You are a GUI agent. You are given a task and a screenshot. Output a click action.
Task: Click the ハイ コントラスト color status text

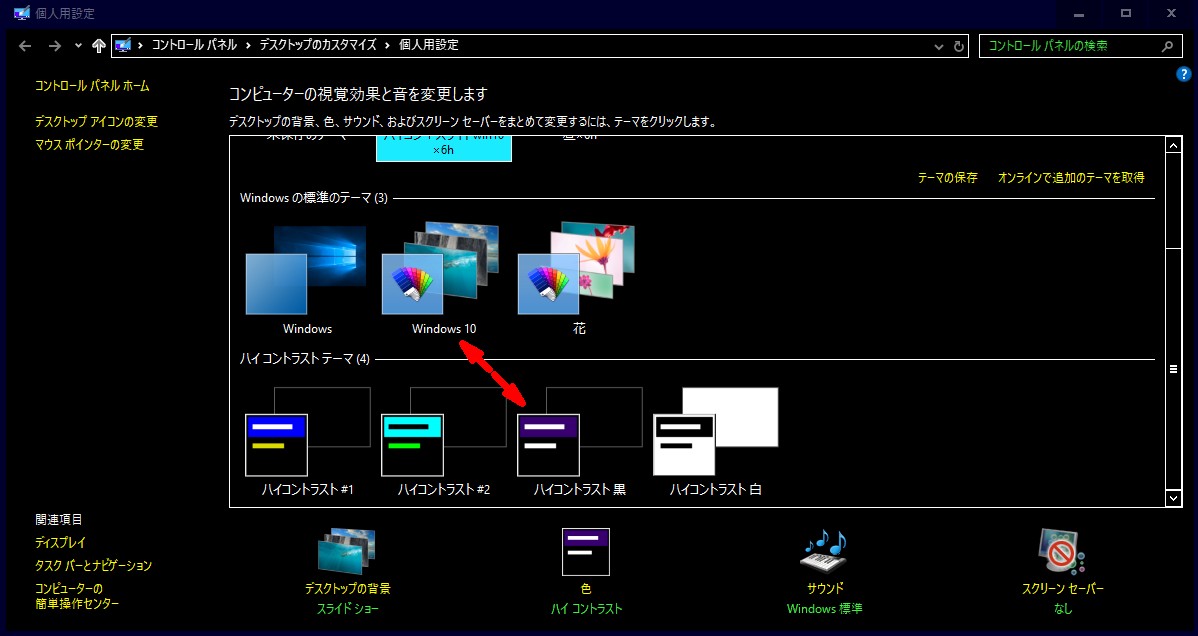tap(586, 609)
